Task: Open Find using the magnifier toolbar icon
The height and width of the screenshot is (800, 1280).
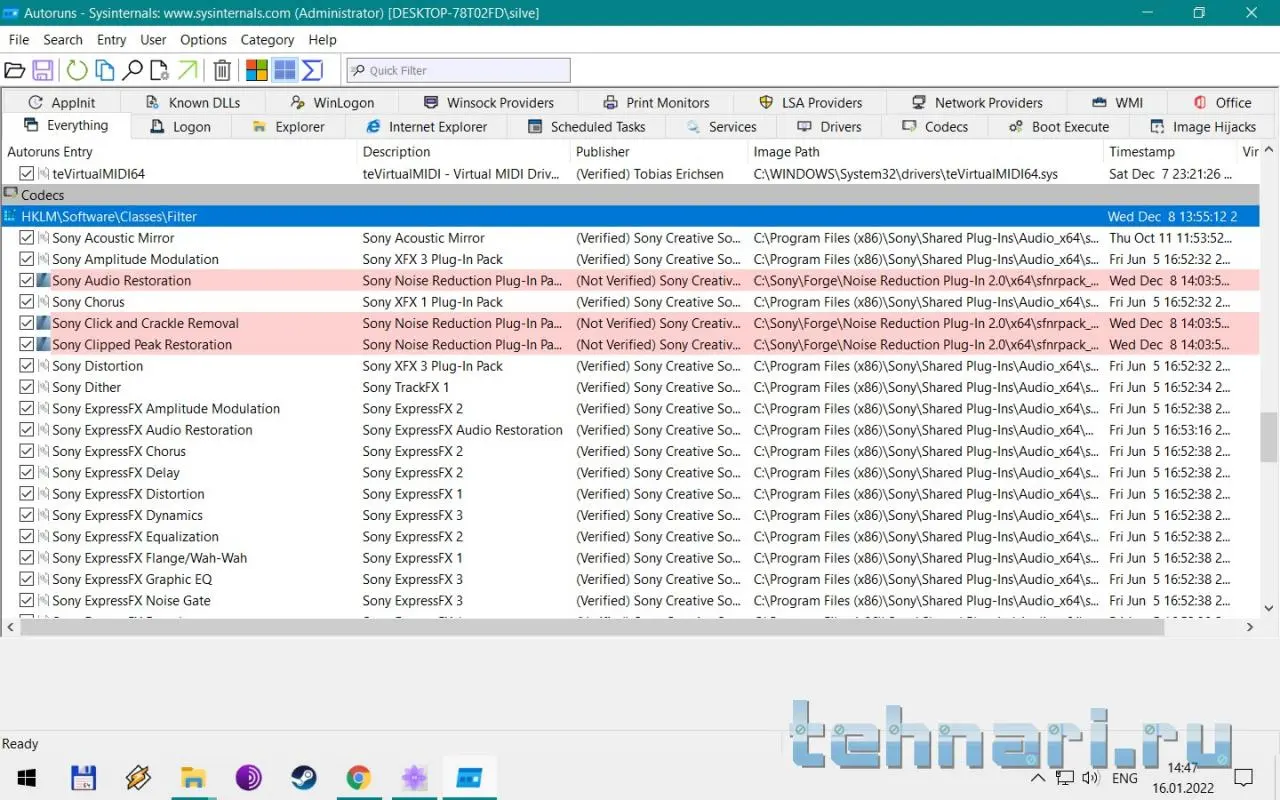Action: pyautogui.click(x=132, y=70)
